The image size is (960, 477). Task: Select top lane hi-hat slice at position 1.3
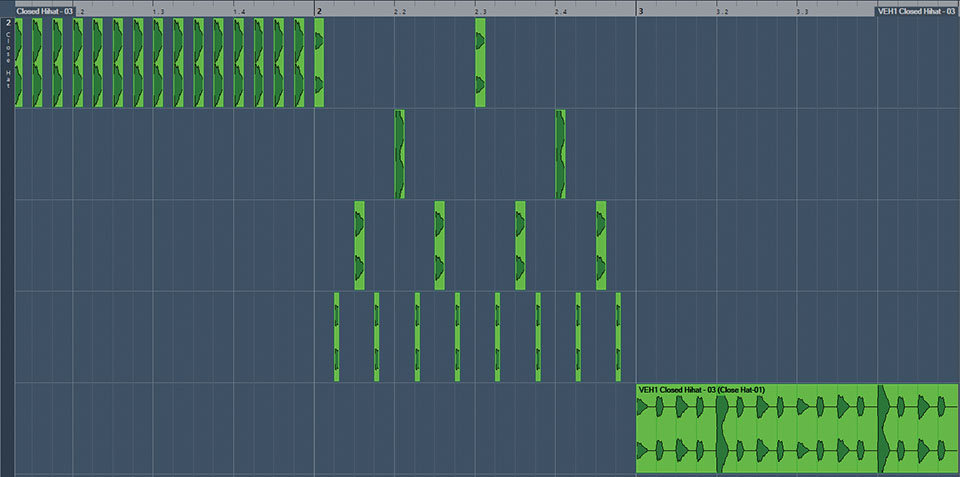point(158,62)
